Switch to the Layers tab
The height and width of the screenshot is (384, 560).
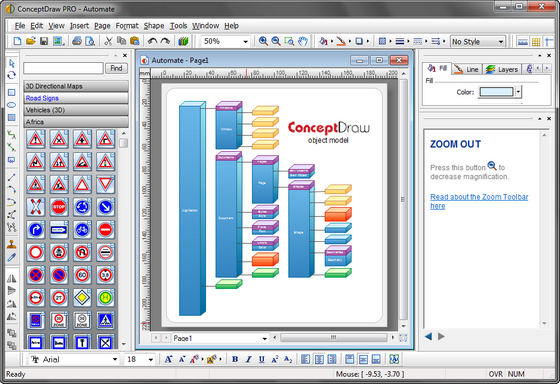pos(502,69)
